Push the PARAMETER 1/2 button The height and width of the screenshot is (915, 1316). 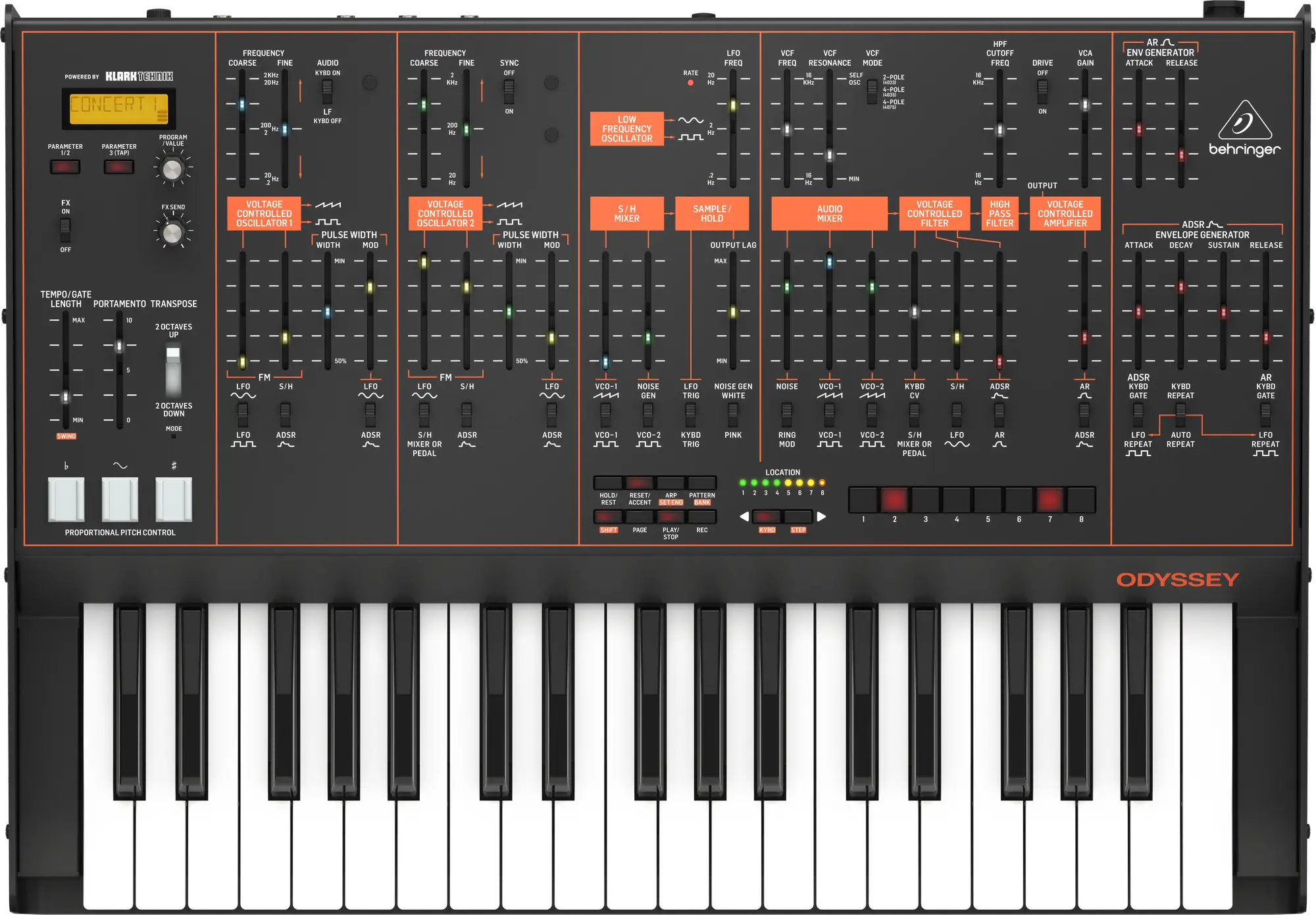[65, 167]
